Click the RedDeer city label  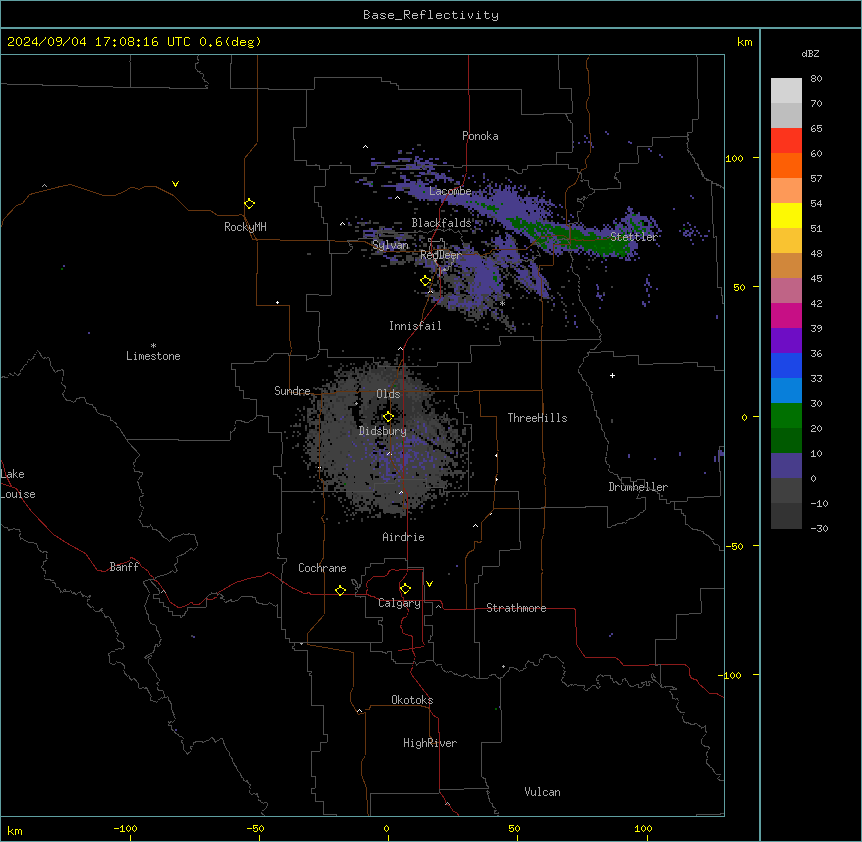440,255
